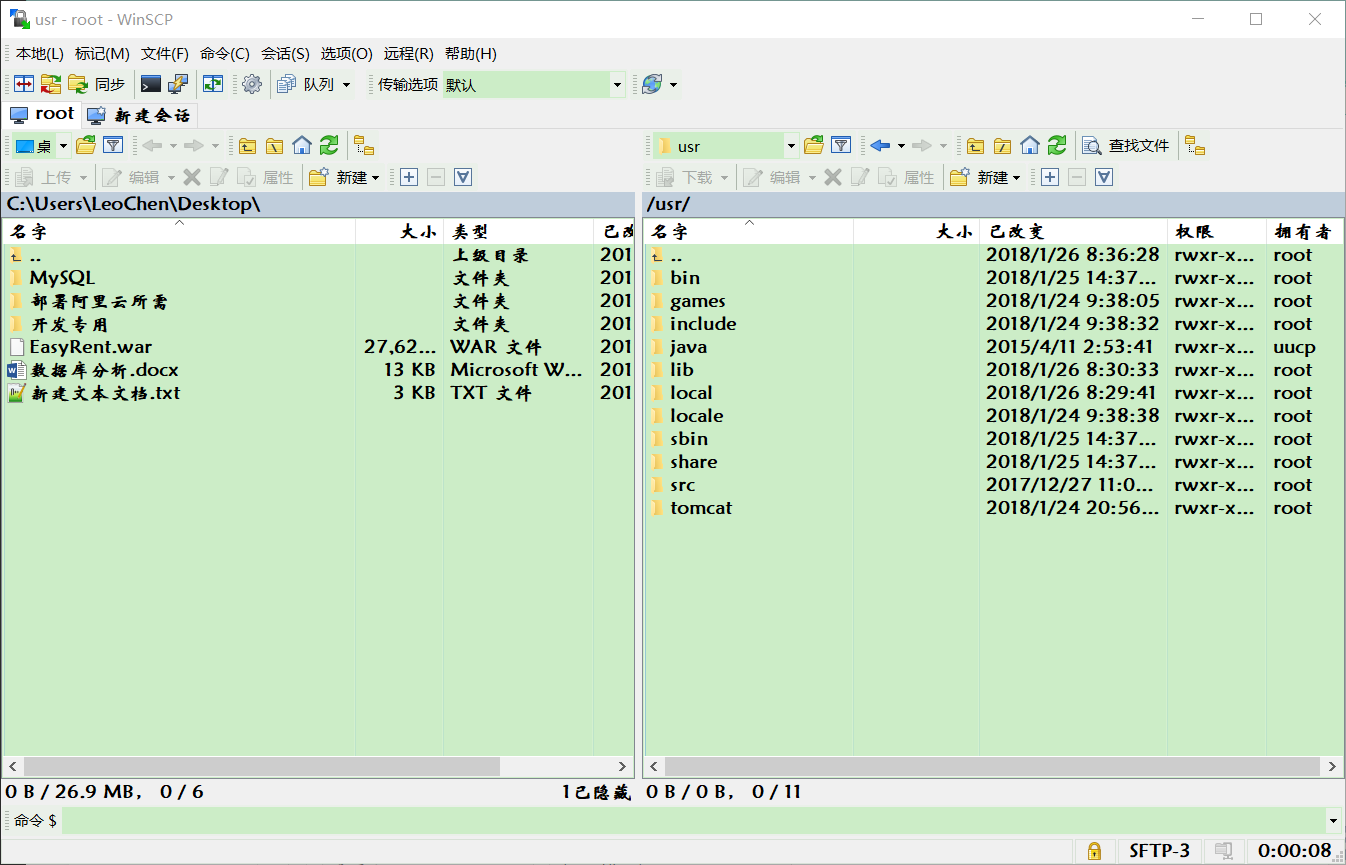Click remote panel 新建 new button
The width and height of the screenshot is (1346, 865).
coord(986,177)
